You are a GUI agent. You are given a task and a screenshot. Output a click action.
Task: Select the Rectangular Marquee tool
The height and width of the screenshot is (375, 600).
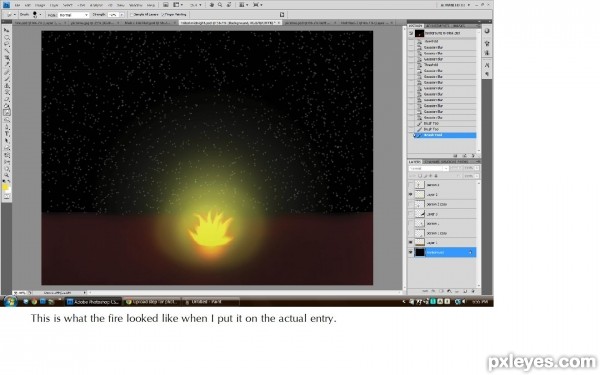coord(7,37)
